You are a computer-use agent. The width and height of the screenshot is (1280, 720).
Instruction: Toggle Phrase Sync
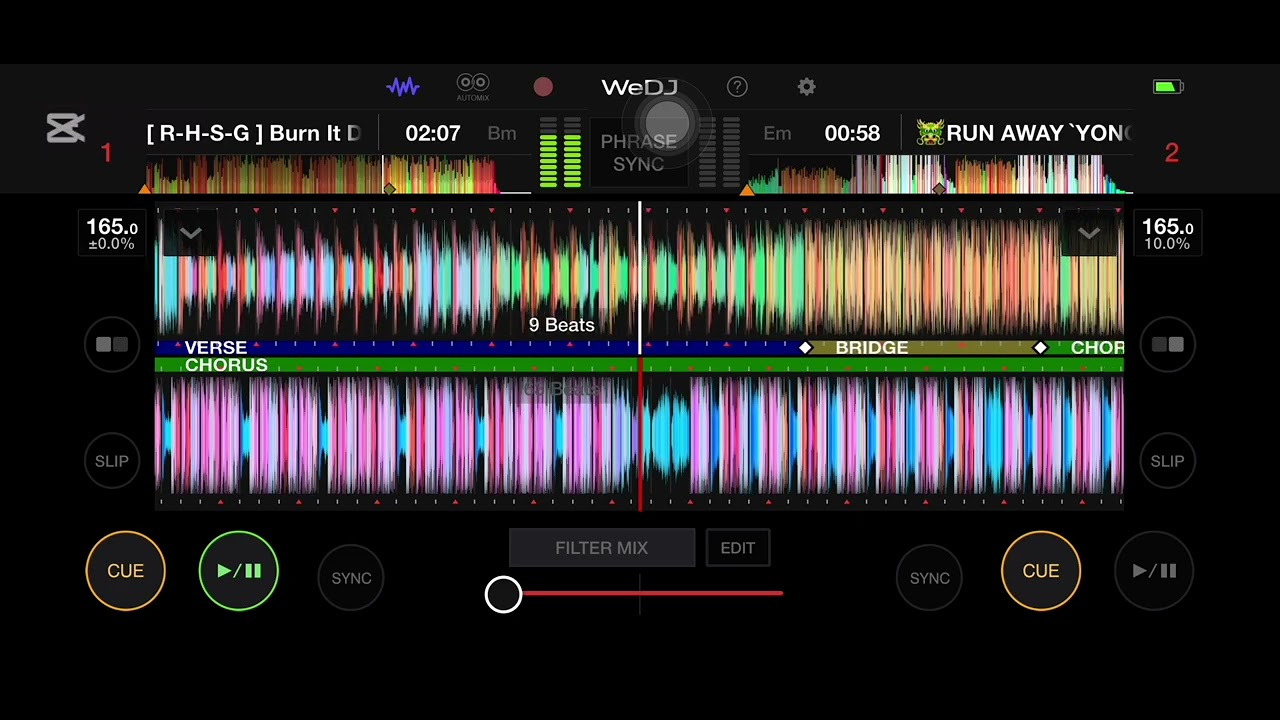(x=639, y=153)
